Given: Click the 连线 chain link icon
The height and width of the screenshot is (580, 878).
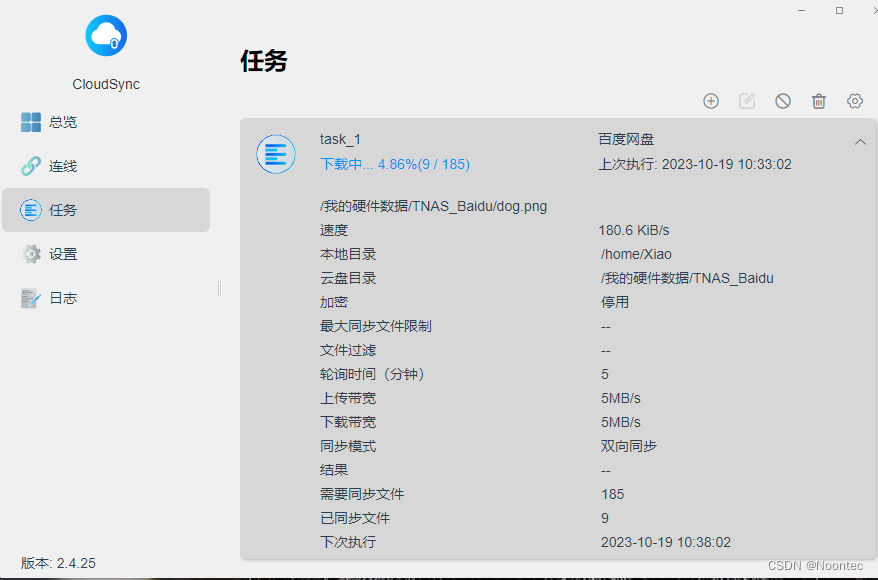Looking at the screenshot, I should coord(31,166).
